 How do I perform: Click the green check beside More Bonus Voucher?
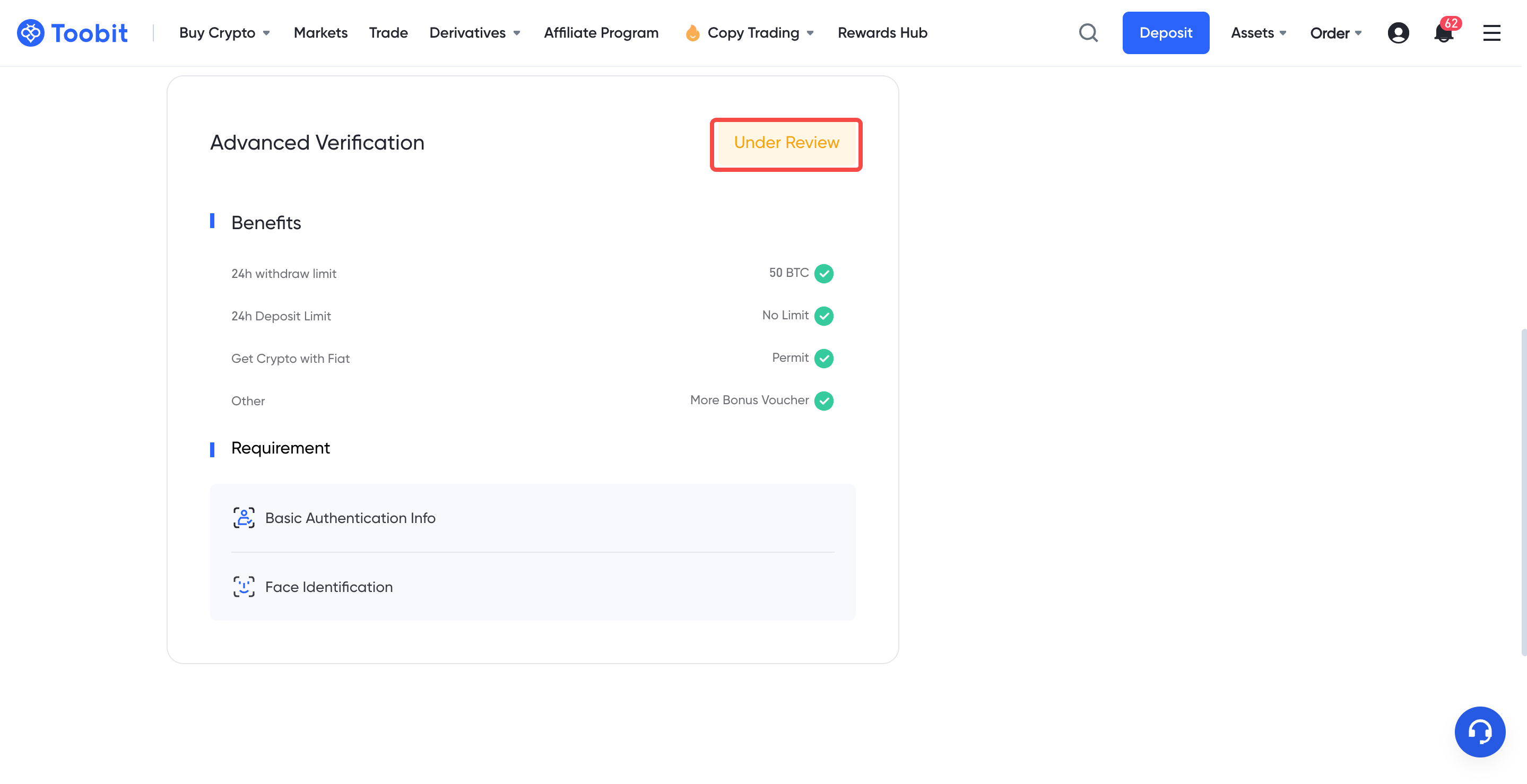[823, 400]
